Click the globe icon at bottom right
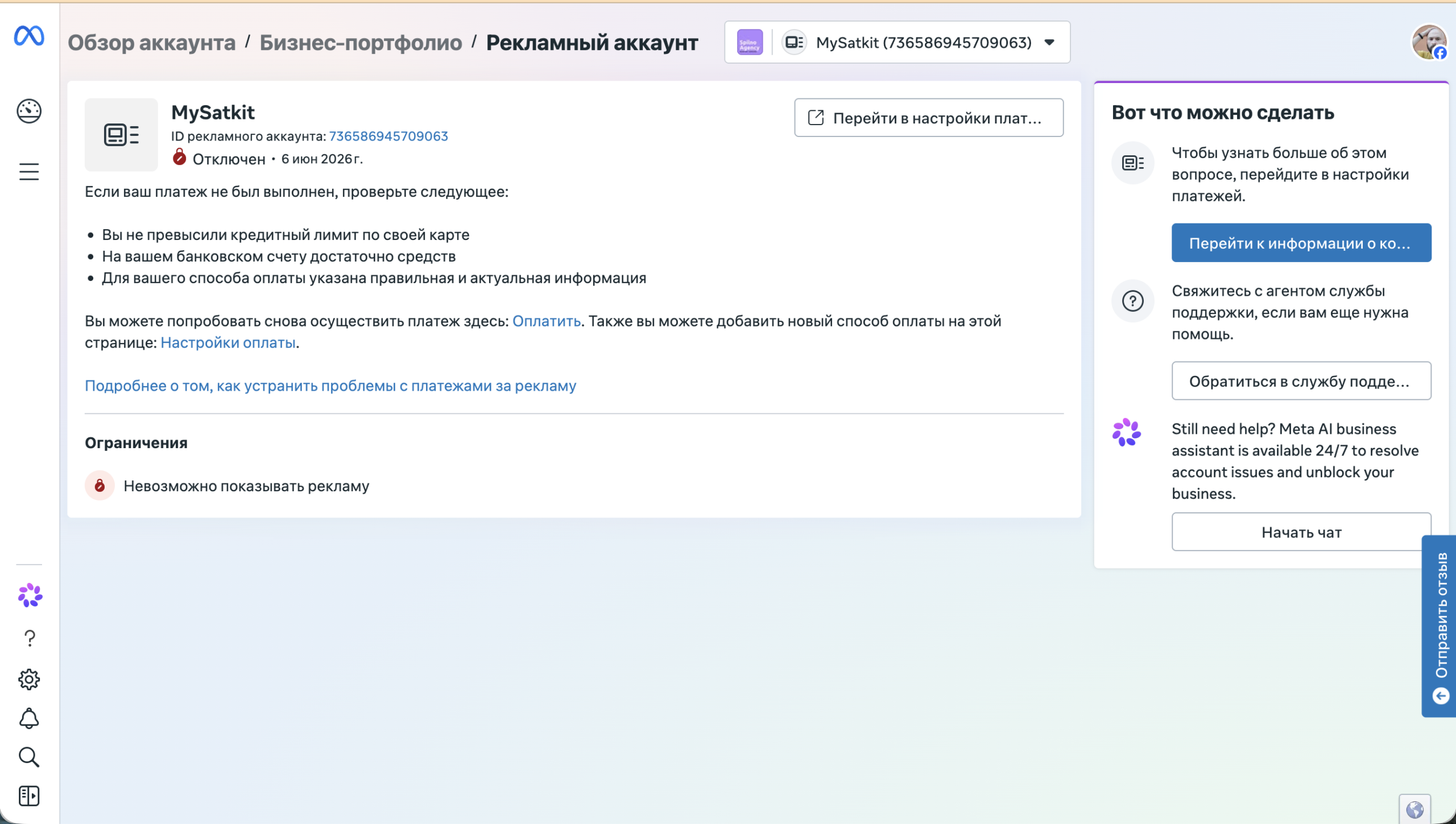This screenshot has height=824, width=1456. coord(1415,809)
